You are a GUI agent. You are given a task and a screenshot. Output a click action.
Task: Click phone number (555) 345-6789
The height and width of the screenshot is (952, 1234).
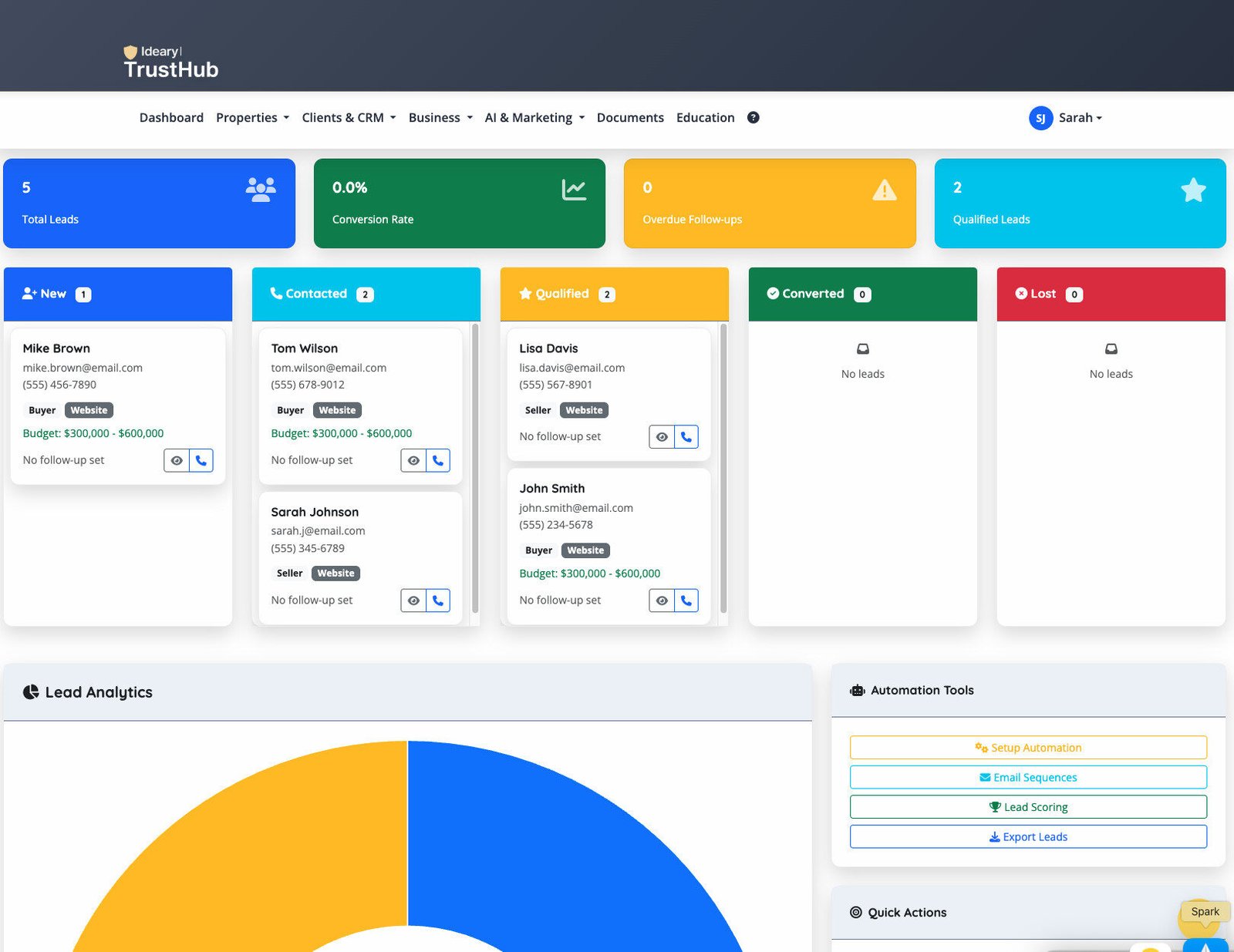(x=308, y=548)
